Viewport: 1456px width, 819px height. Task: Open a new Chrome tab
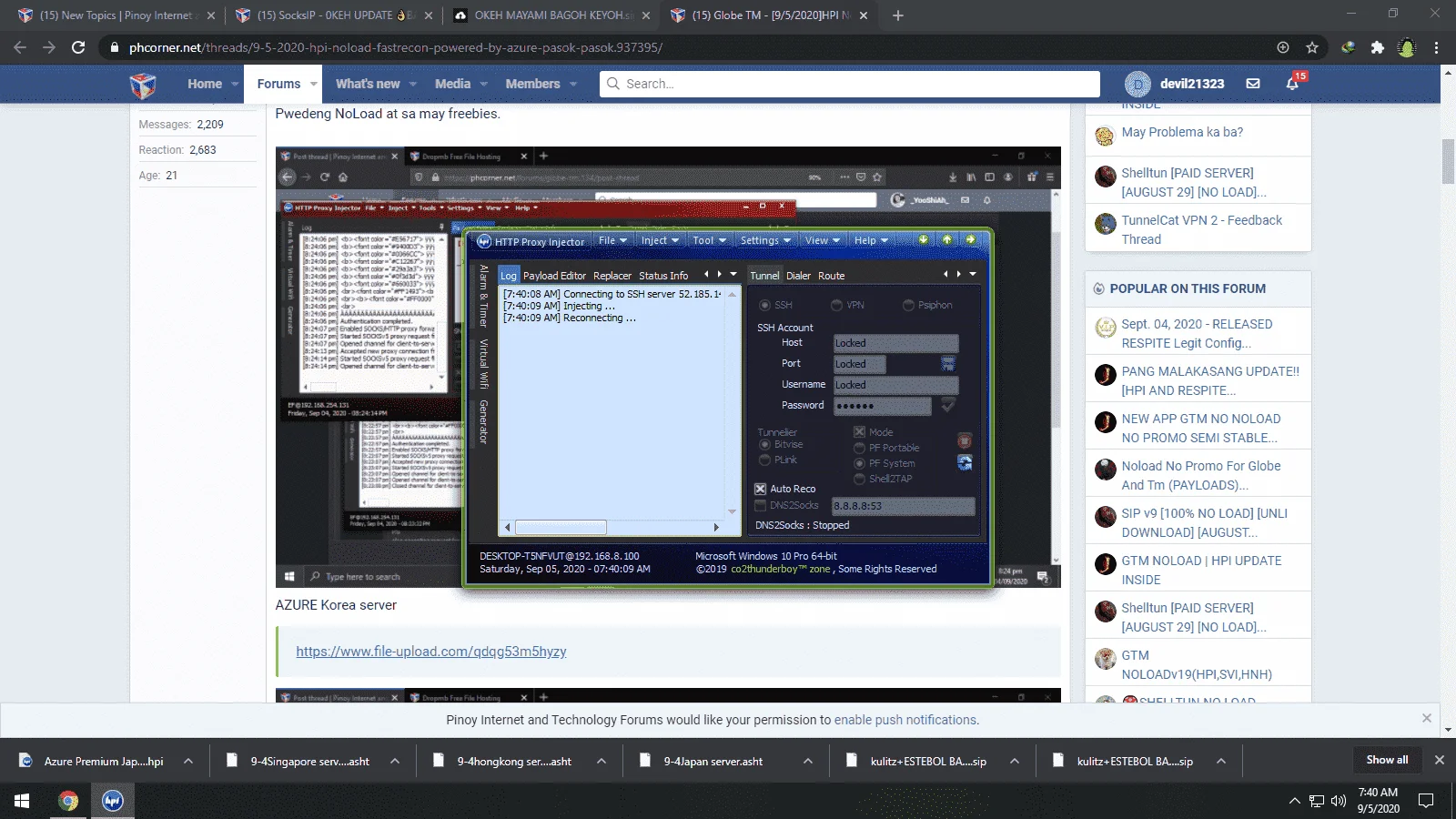coord(897,15)
